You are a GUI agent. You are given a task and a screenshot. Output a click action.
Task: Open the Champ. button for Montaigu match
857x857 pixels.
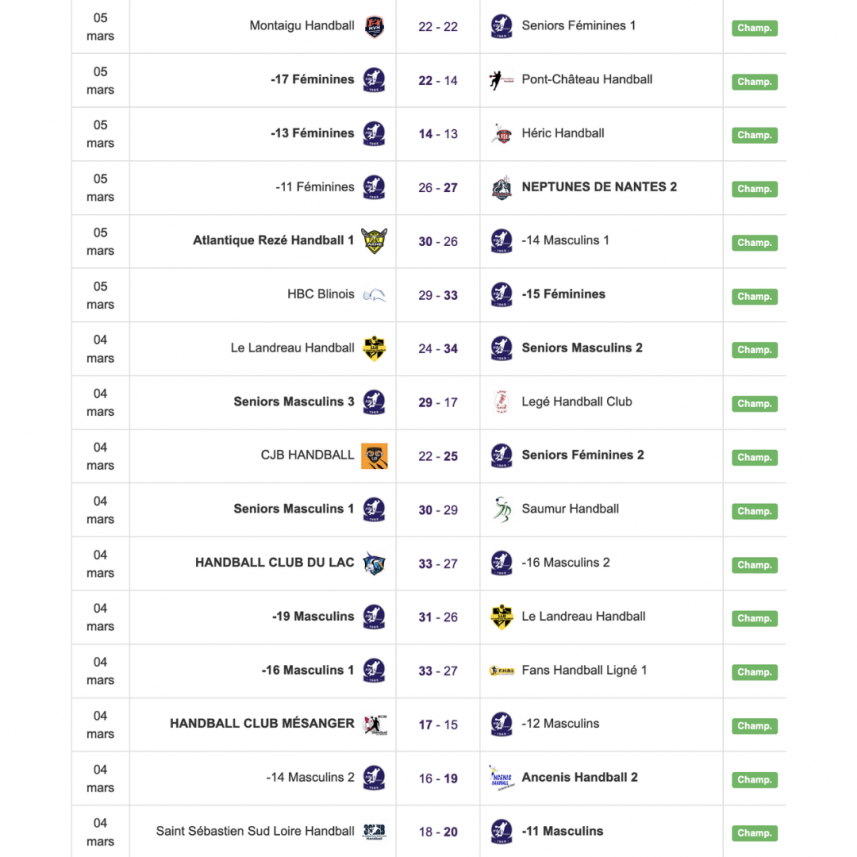coord(753,28)
